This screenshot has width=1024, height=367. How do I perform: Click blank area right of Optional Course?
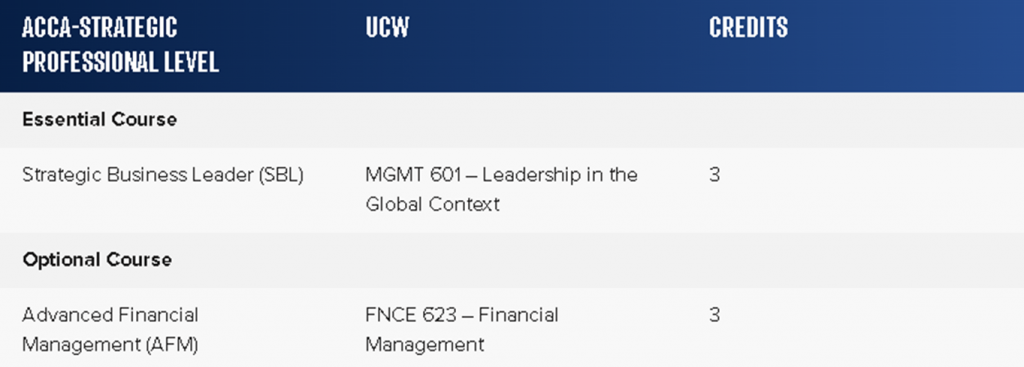coord(588,260)
